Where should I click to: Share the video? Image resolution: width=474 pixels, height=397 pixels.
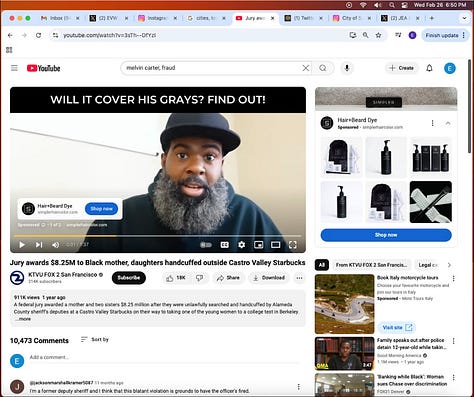coord(228,278)
